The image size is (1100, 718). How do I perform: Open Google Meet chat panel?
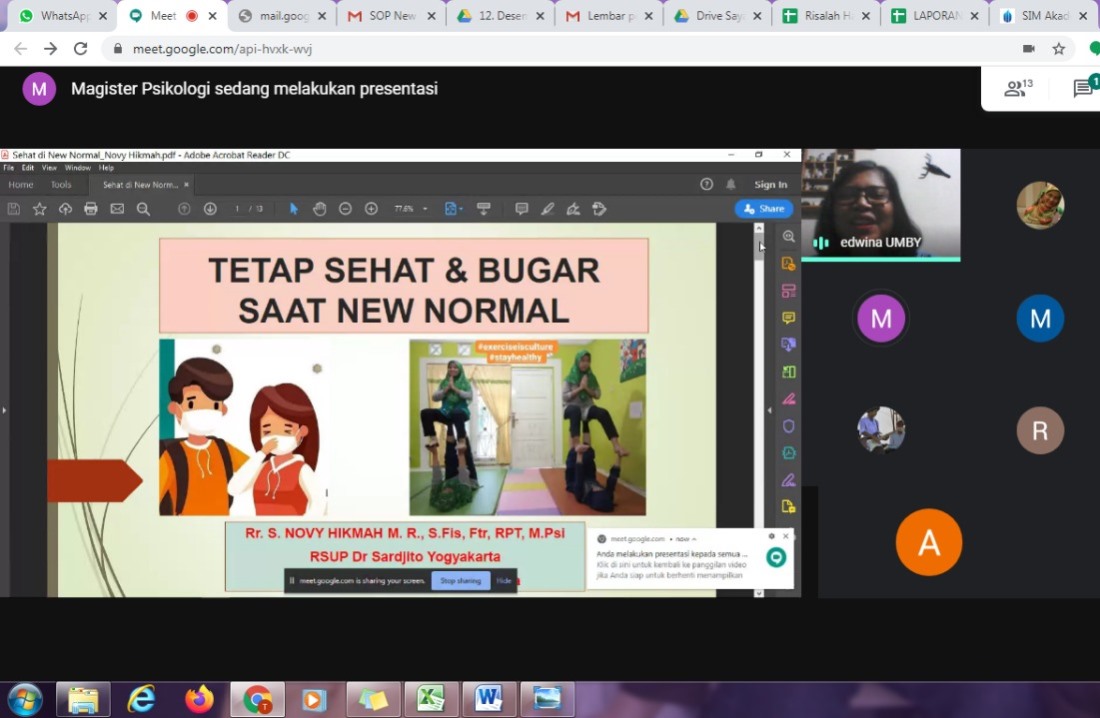pos(1085,88)
